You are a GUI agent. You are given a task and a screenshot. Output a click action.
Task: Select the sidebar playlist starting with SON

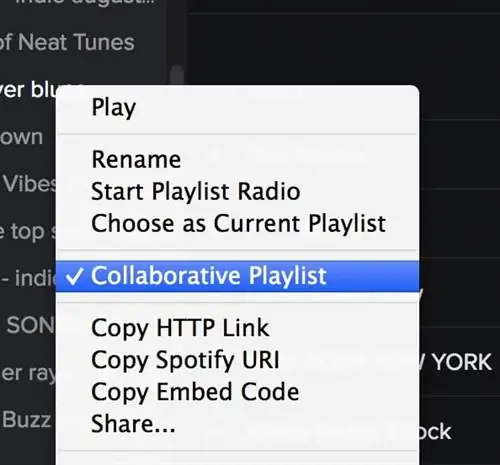pyautogui.click(x=31, y=325)
